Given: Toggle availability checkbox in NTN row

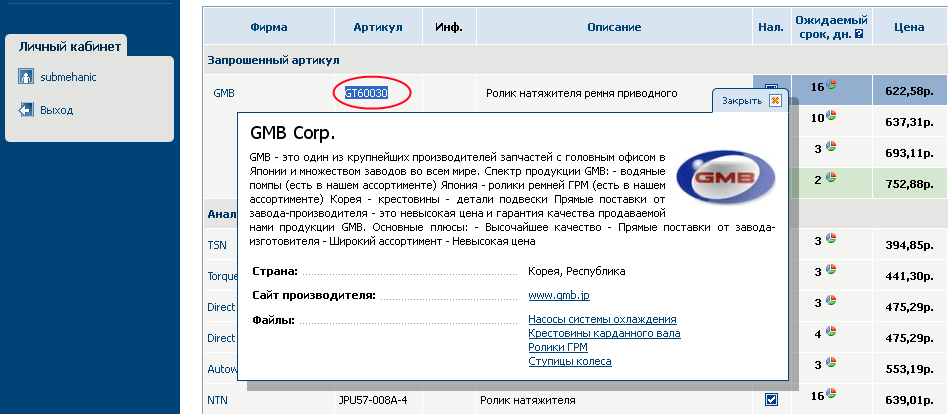Looking at the screenshot, I should [x=771, y=399].
